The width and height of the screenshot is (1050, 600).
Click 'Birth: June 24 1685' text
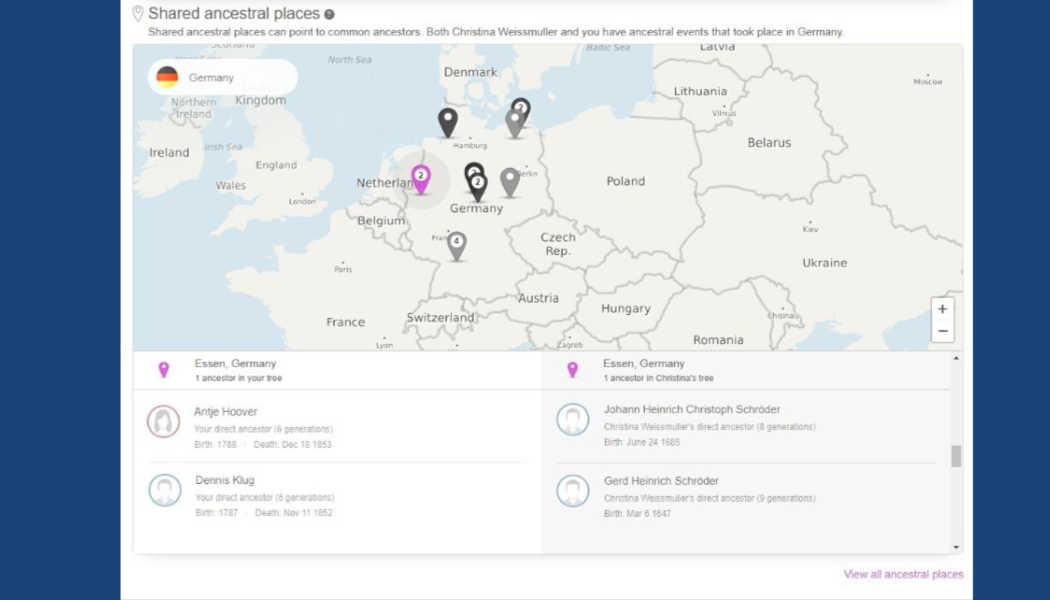click(642, 442)
